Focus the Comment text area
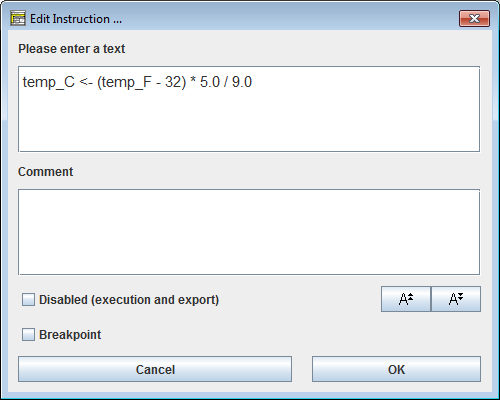The height and width of the screenshot is (400, 500). point(249,232)
